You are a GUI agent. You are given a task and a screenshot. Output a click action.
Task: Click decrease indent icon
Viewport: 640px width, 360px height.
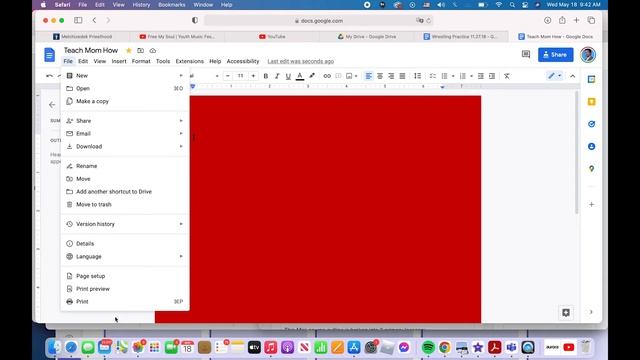pyautogui.click(x=481, y=76)
